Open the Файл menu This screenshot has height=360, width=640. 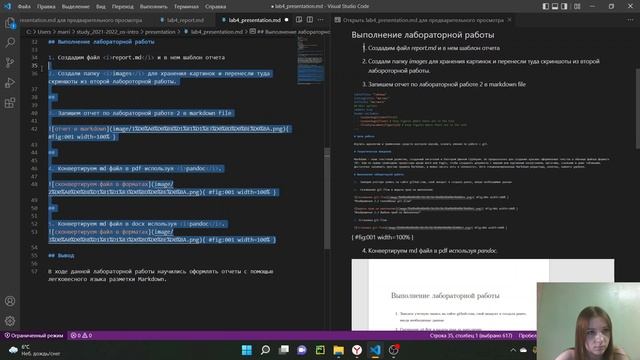[24, 7]
